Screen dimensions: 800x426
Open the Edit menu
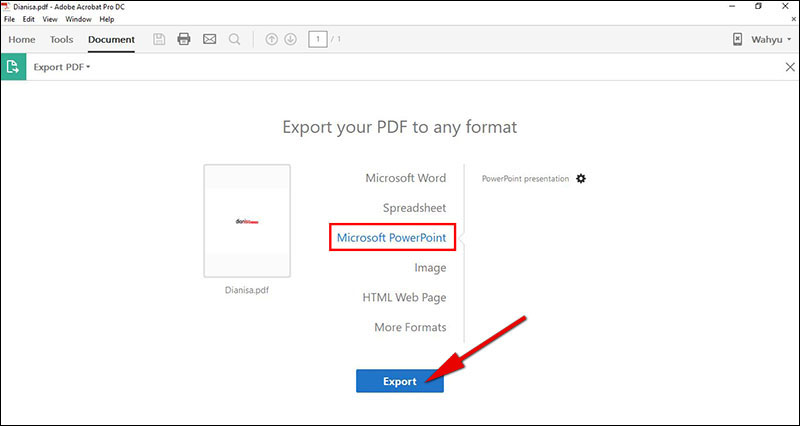click(29, 19)
